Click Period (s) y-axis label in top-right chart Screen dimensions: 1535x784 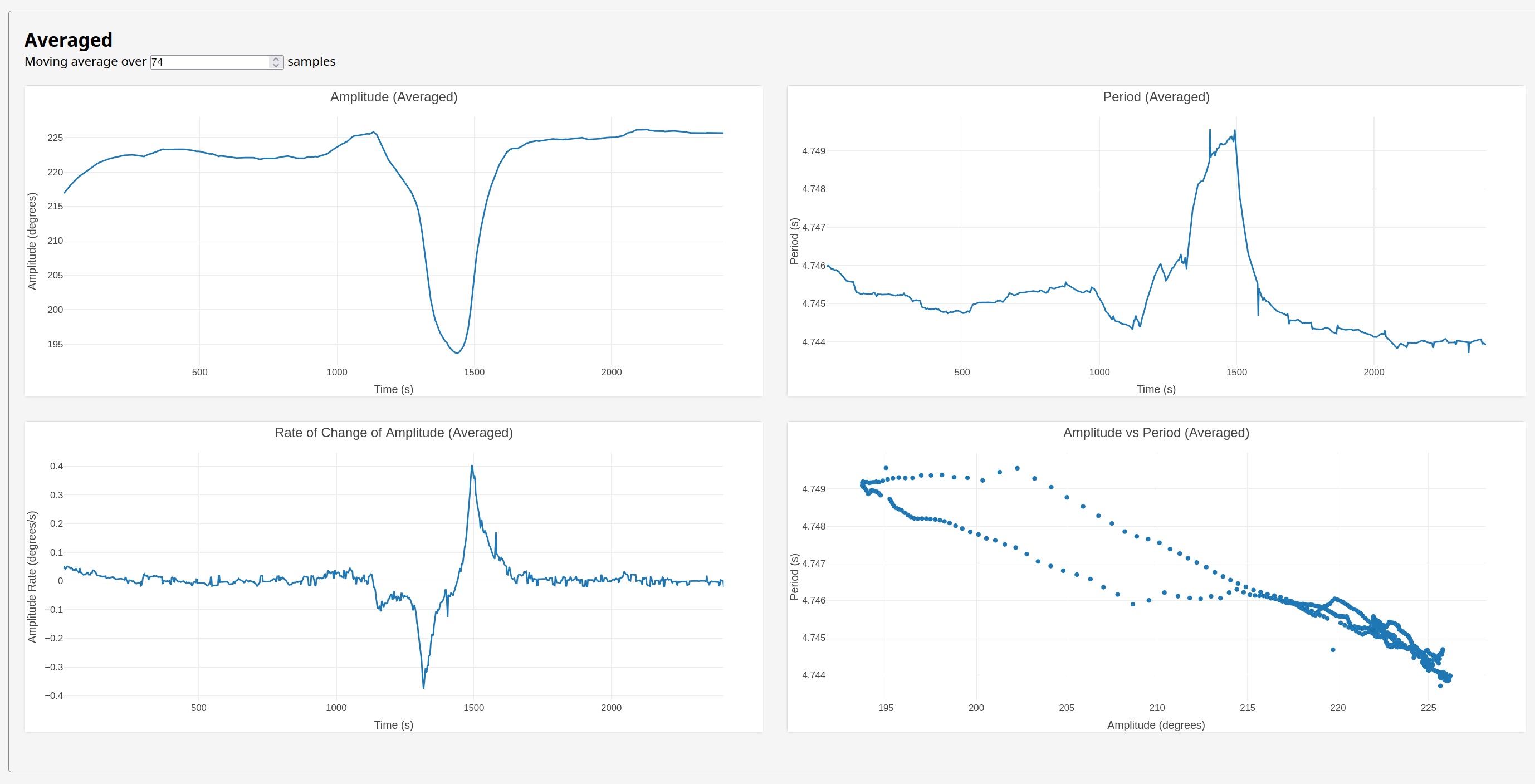pyautogui.click(x=794, y=241)
